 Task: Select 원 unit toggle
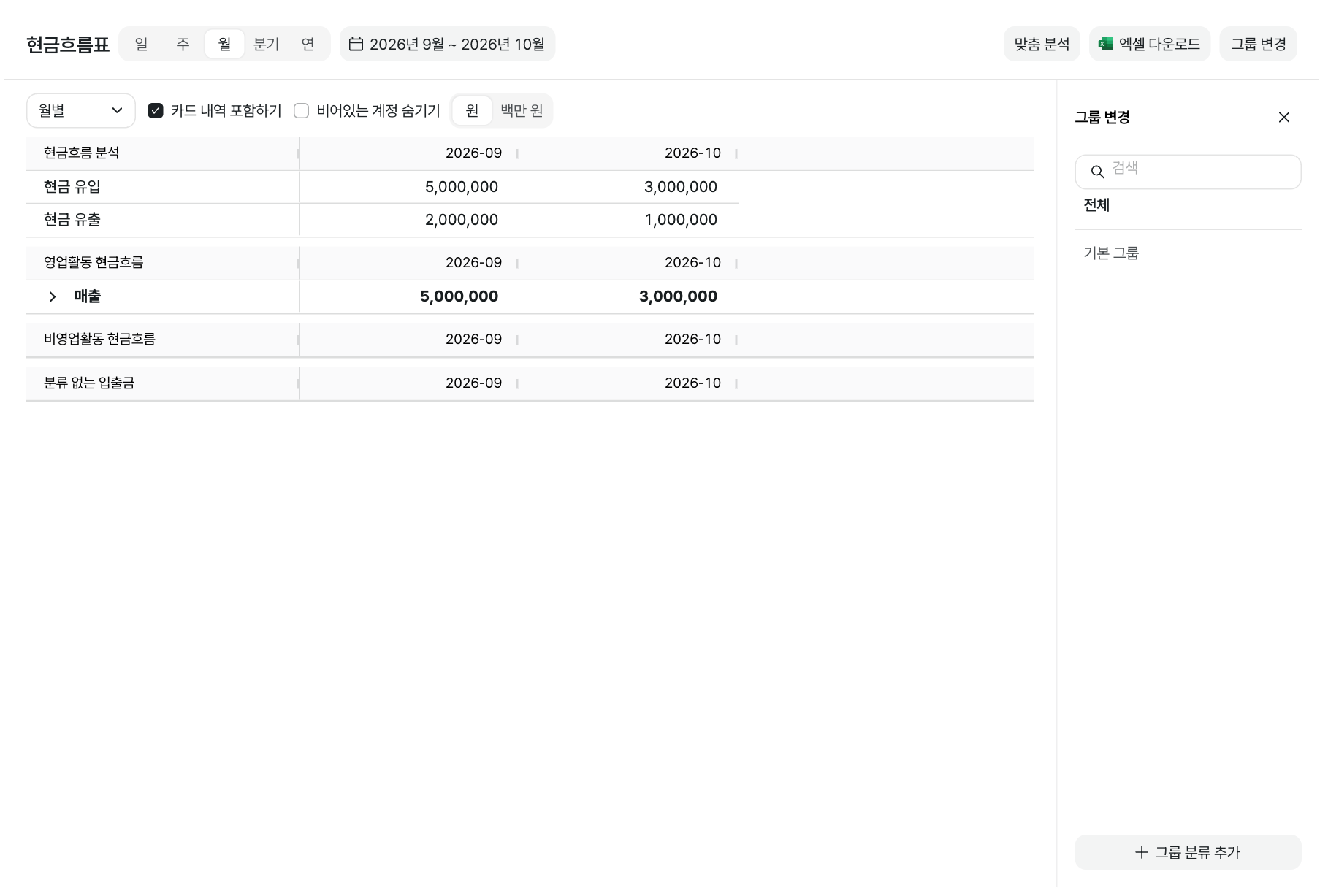(x=472, y=110)
